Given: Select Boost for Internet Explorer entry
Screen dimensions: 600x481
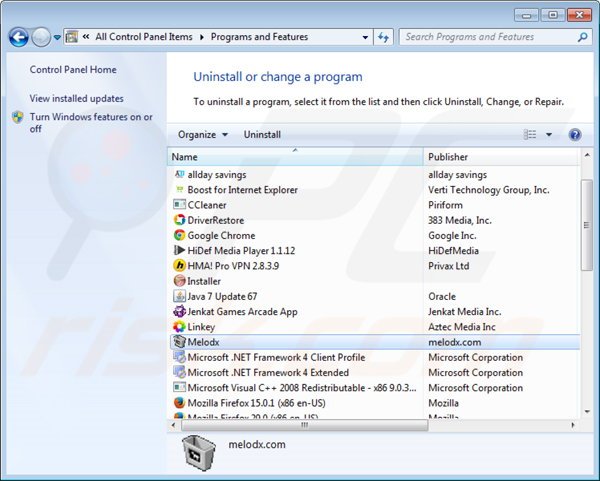Looking at the screenshot, I should coord(243,190).
